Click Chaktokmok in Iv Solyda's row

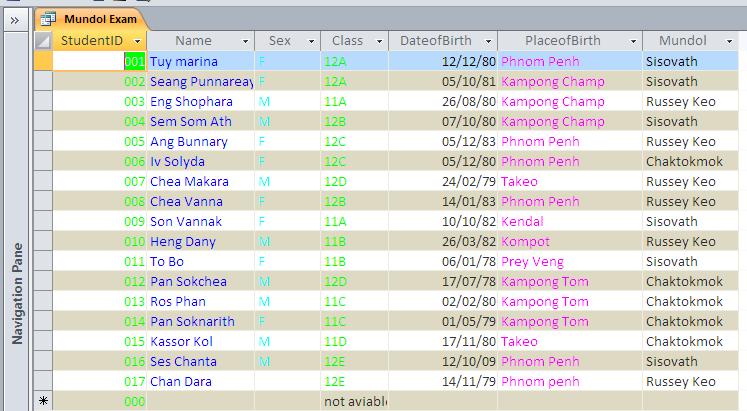tap(684, 161)
